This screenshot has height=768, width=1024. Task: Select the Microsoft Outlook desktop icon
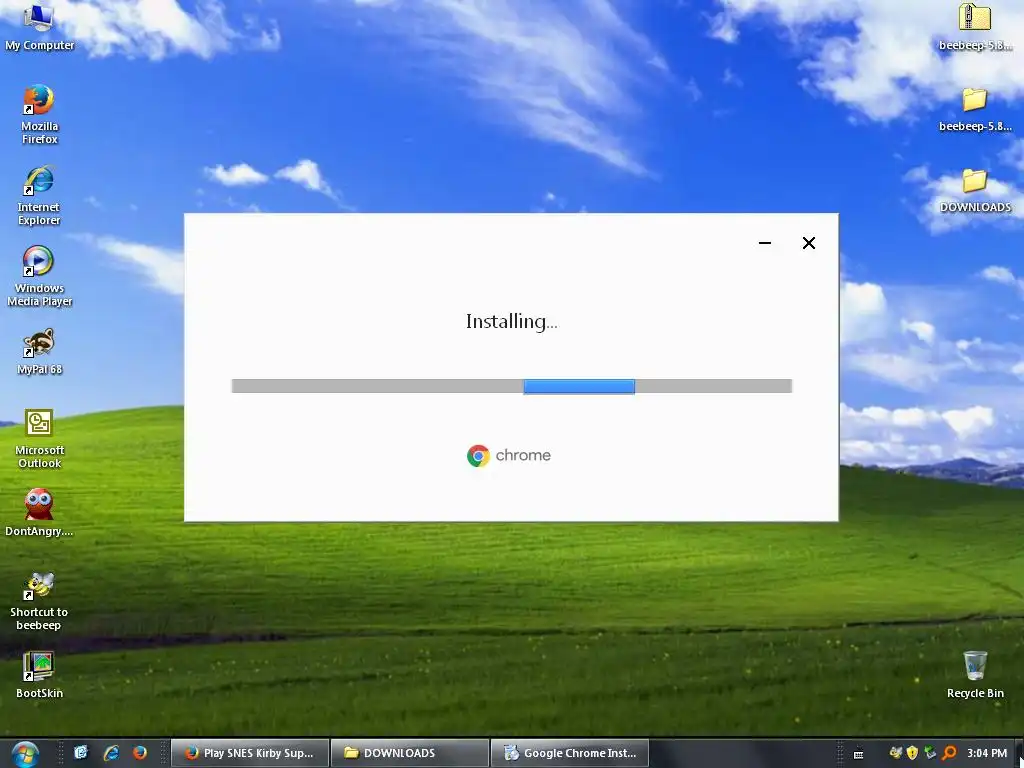tap(39, 438)
